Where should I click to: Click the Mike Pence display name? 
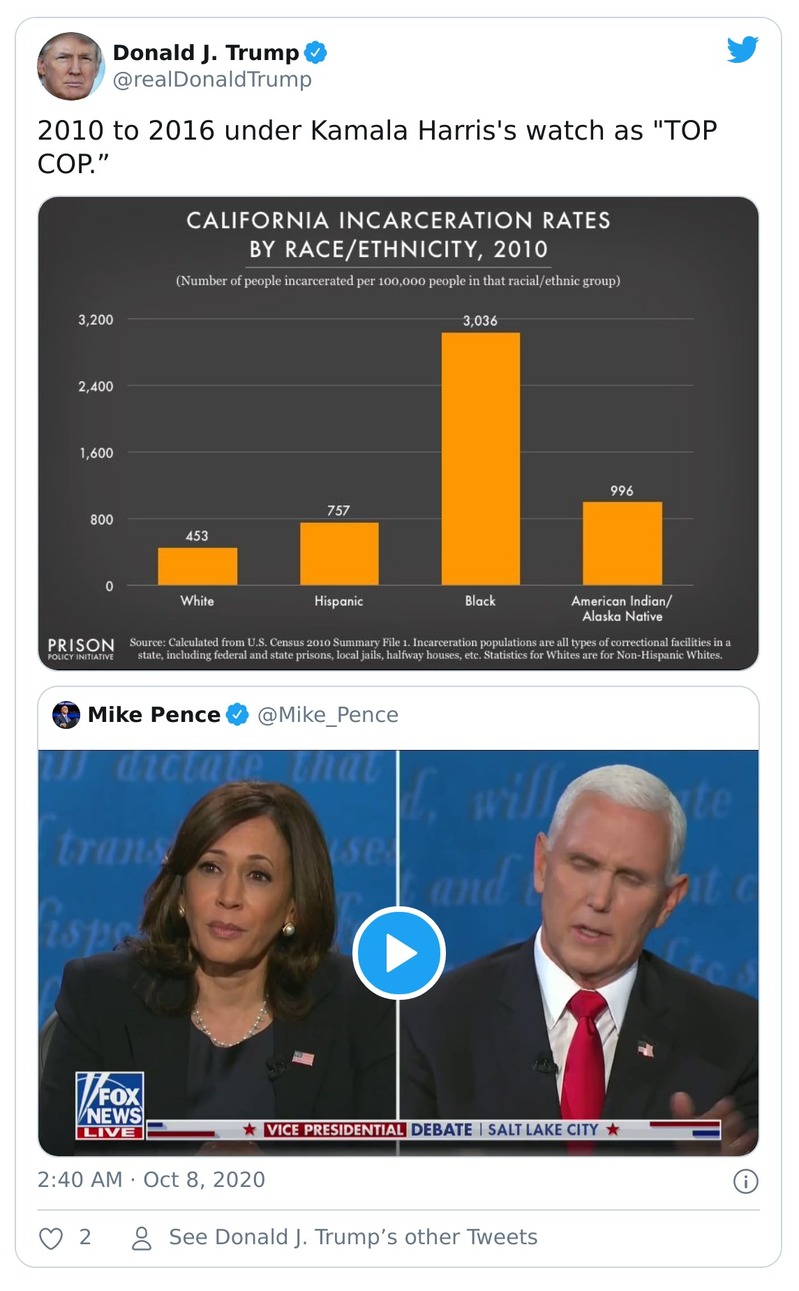158,714
